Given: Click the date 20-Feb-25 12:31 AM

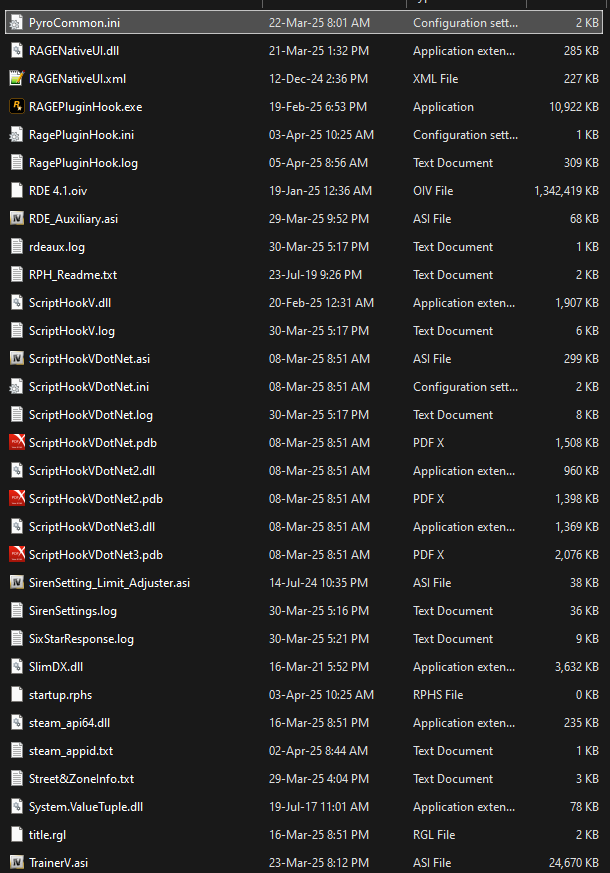Looking at the screenshot, I should [x=321, y=303].
